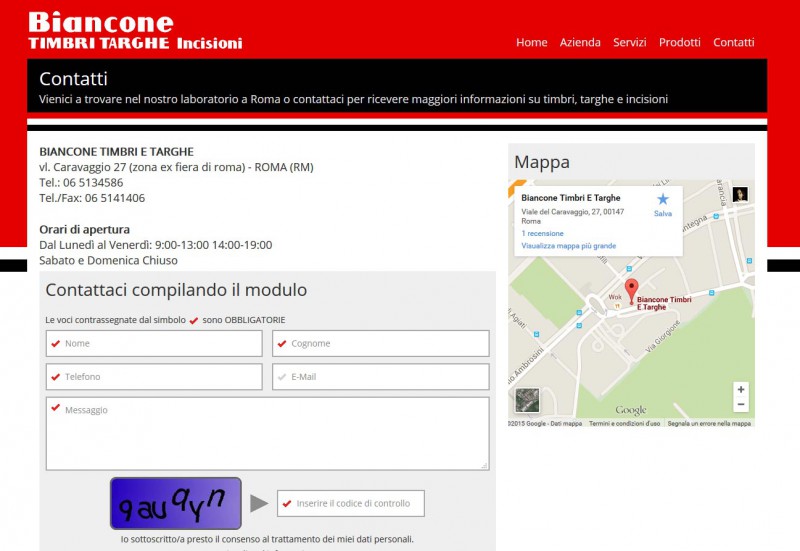
Task: Click the Google logo on the map
Action: click(631, 410)
